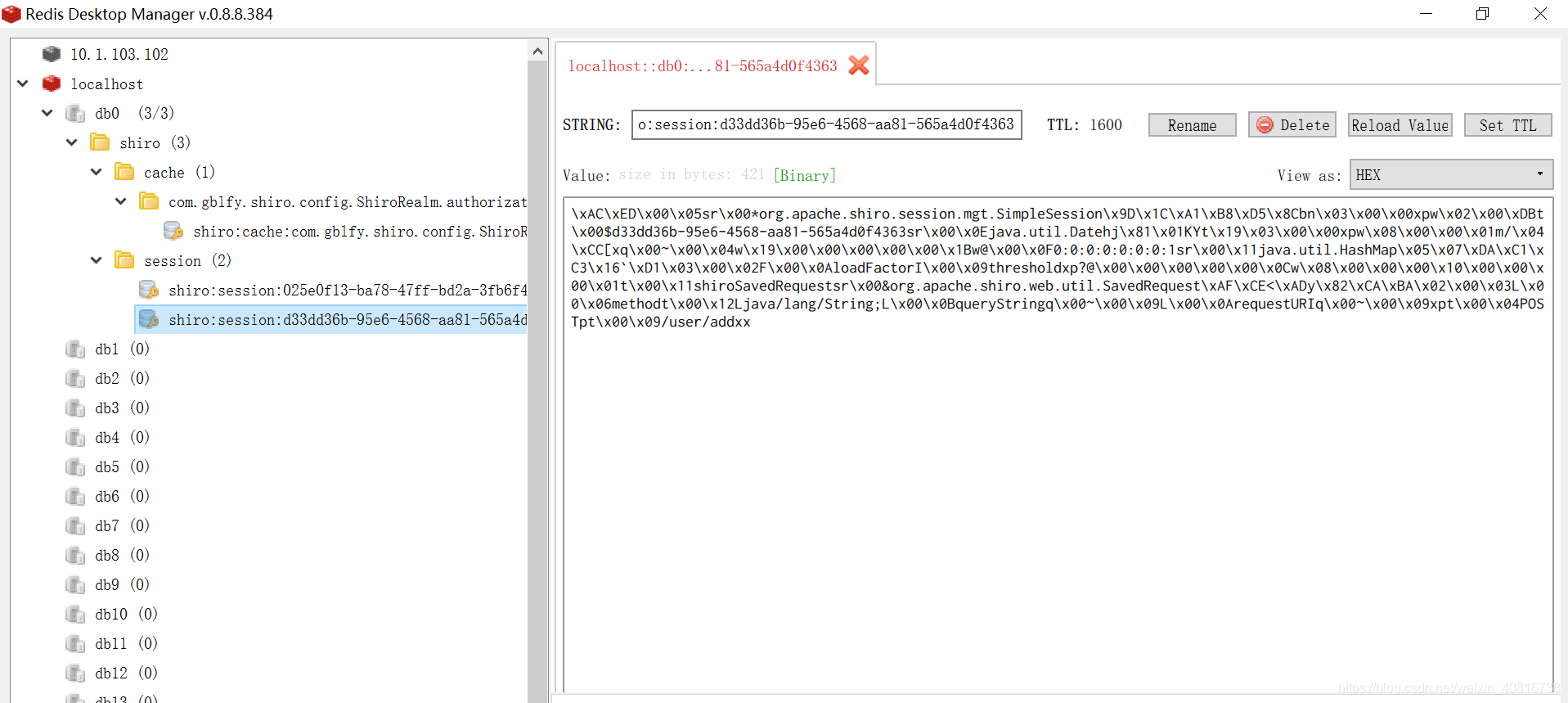Collapse the db0 database node
The width and height of the screenshot is (1568, 703).
pos(47,113)
